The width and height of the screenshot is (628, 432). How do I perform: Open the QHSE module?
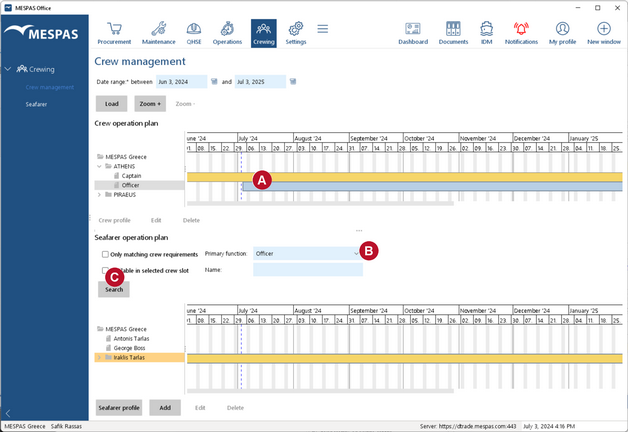[x=194, y=33]
